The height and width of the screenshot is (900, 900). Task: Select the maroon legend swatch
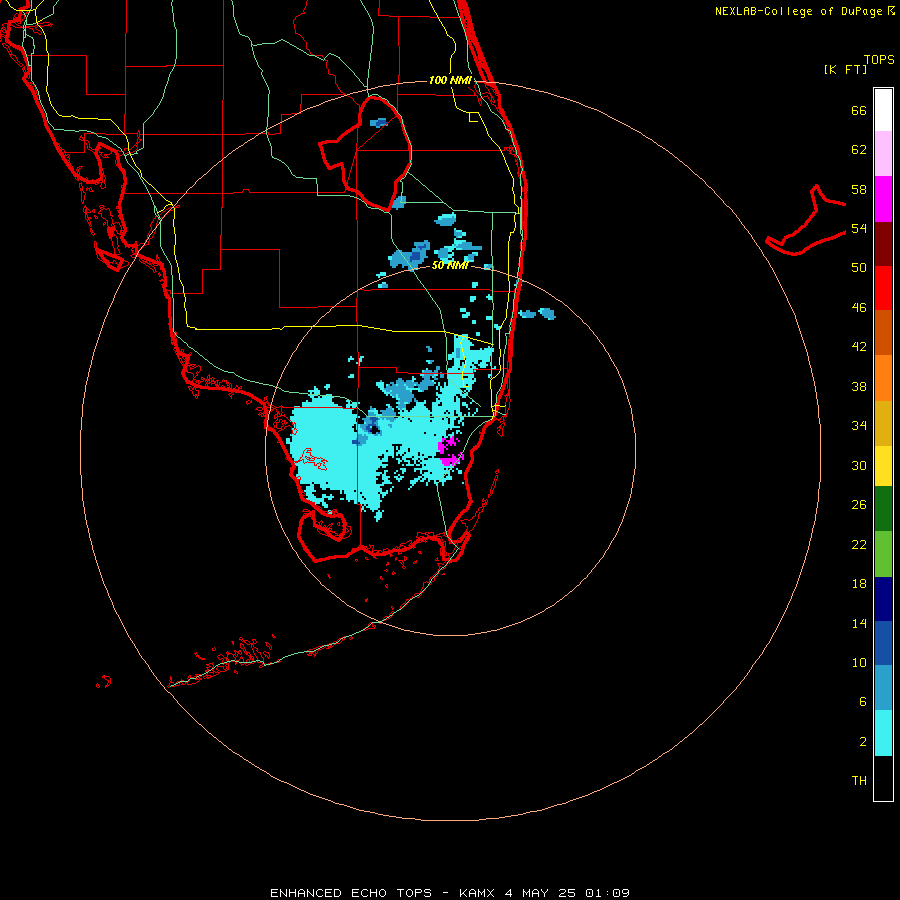click(883, 243)
